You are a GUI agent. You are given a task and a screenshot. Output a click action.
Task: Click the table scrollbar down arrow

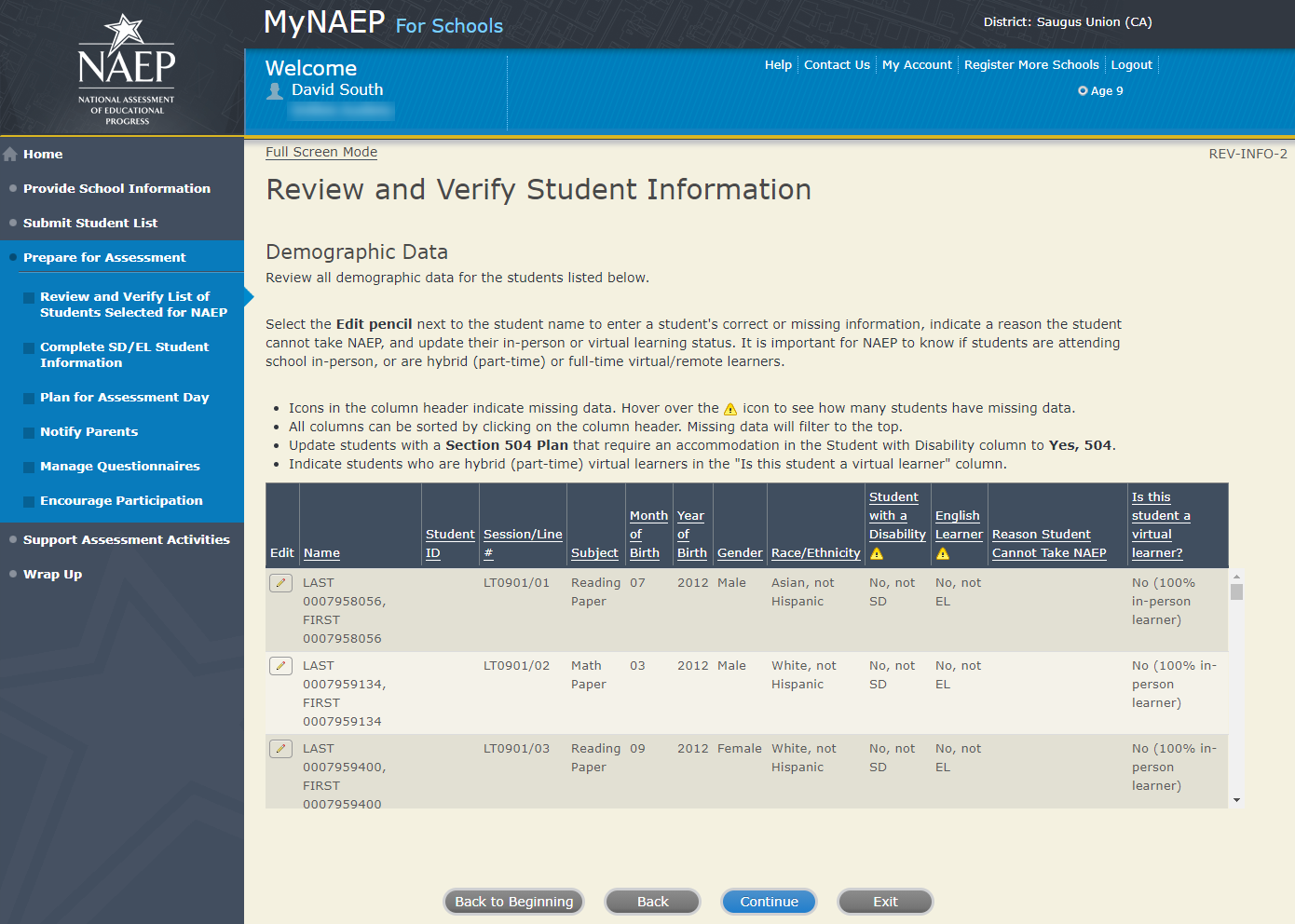tap(1236, 800)
